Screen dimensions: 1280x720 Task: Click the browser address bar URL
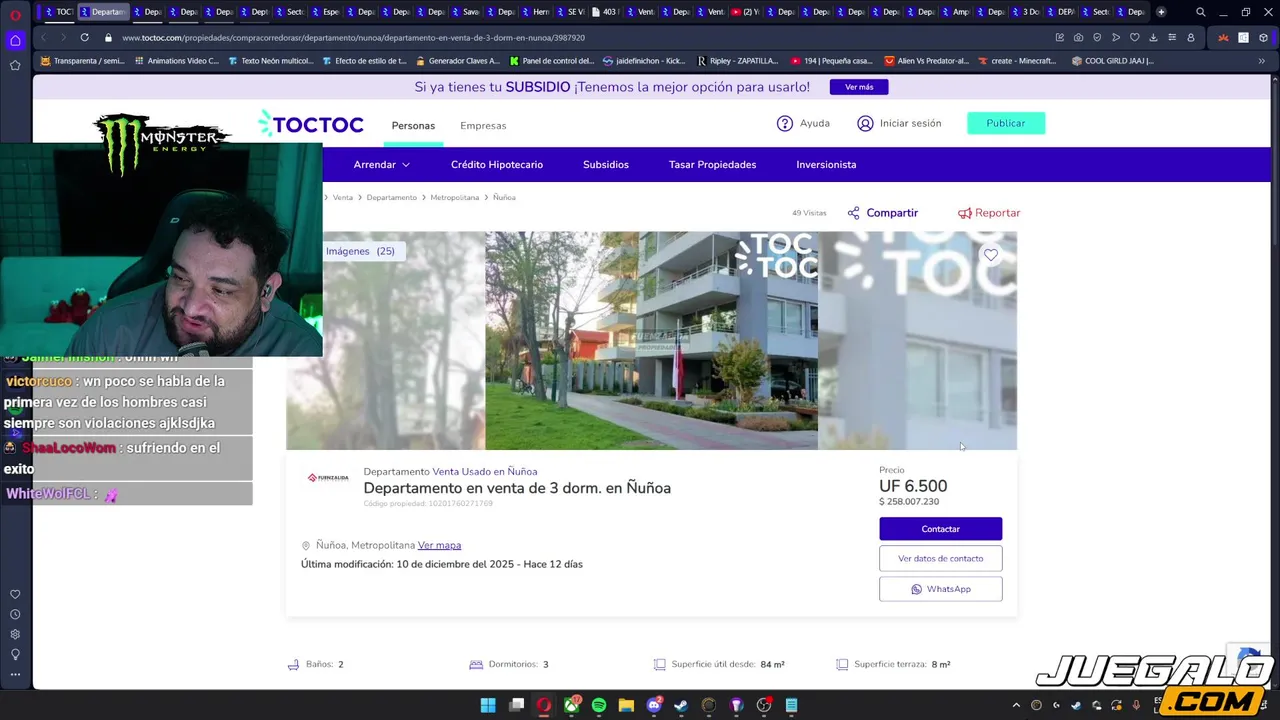pyautogui.click(x=354, y=38)
